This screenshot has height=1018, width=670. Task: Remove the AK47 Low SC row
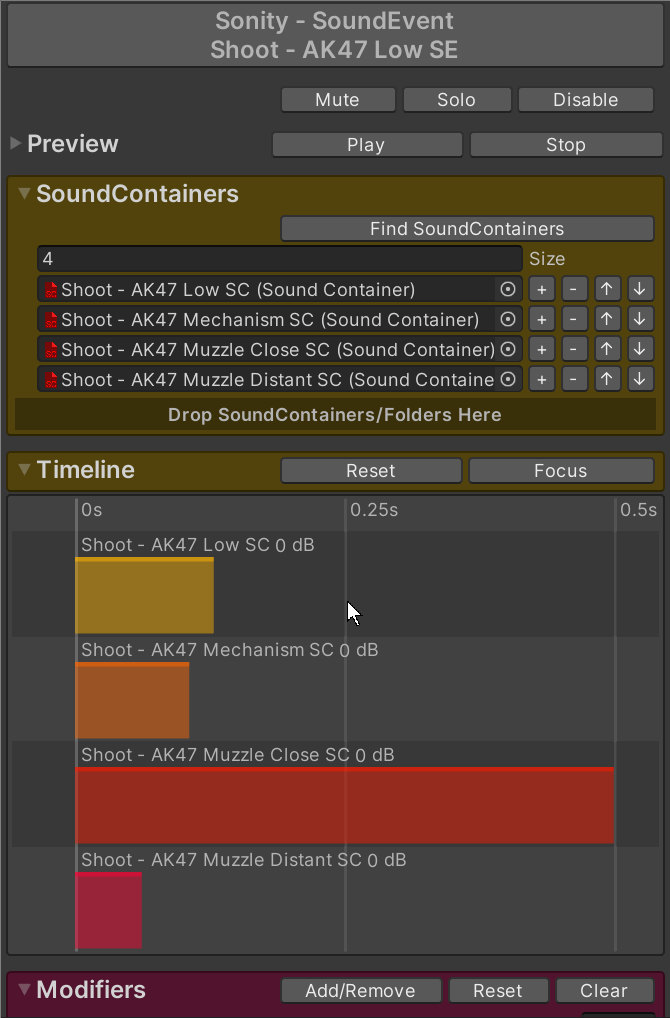(575, 289)
